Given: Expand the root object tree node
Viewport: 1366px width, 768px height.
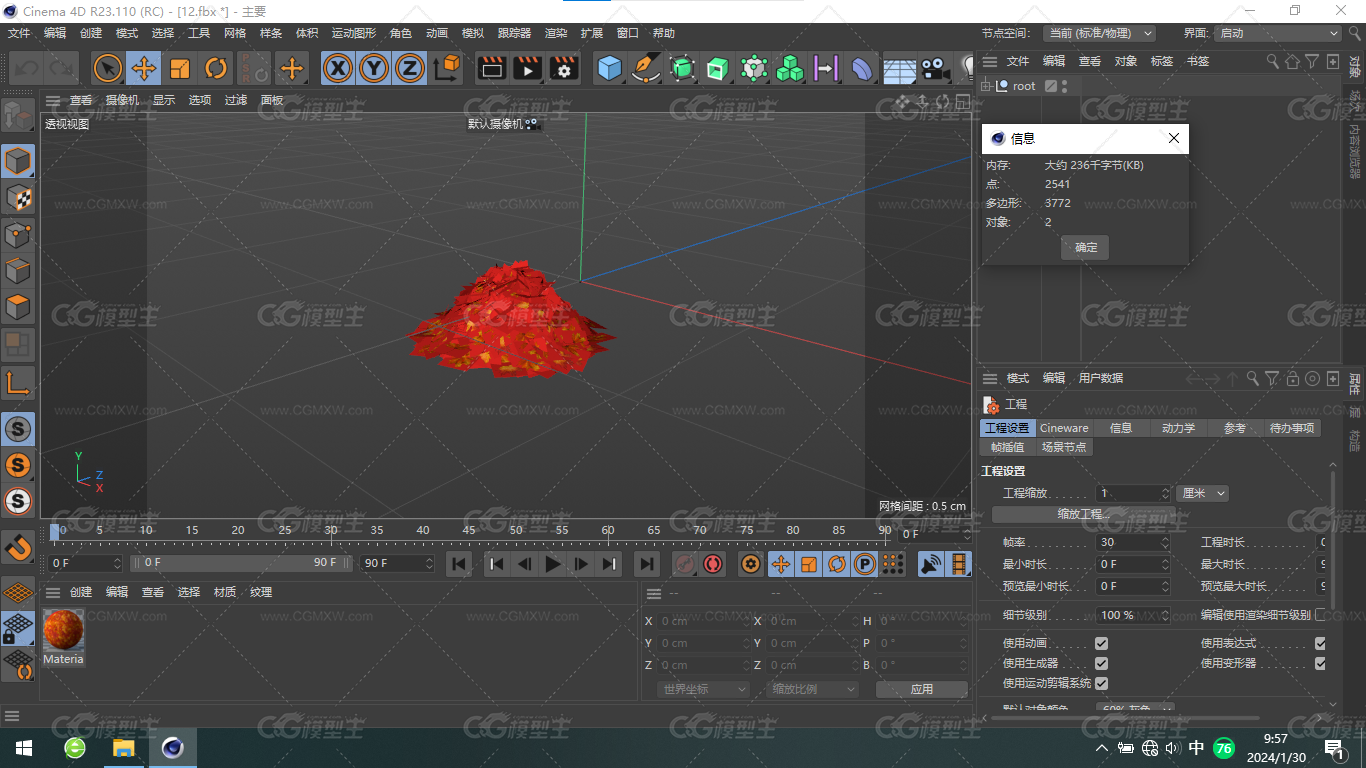Looking at the screenshot, I should point(986,86).
